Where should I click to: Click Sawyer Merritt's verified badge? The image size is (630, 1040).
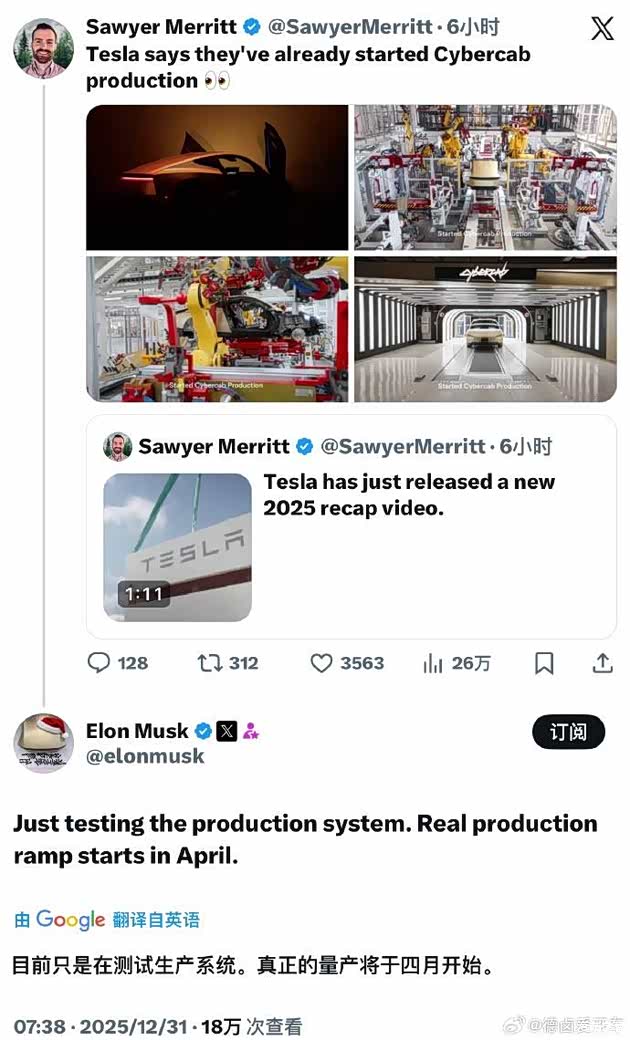[253, 28]
